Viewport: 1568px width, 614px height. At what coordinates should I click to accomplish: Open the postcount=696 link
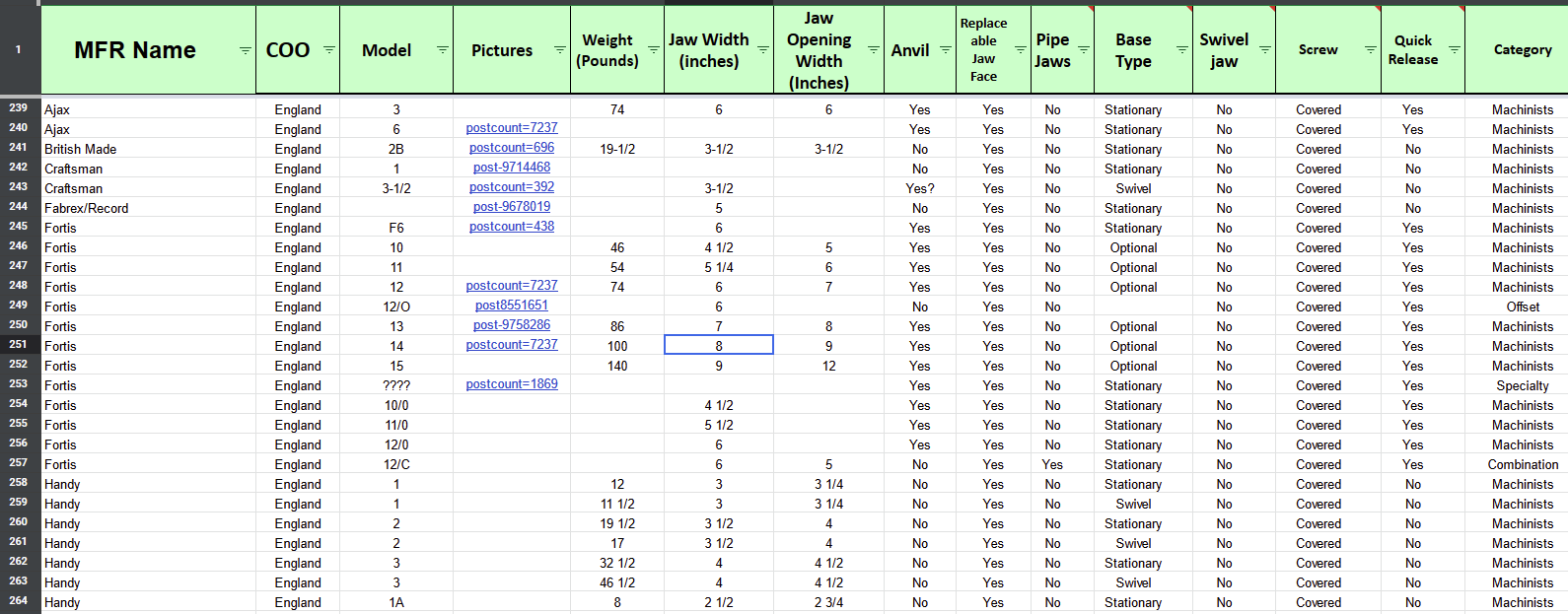(511, 148)
